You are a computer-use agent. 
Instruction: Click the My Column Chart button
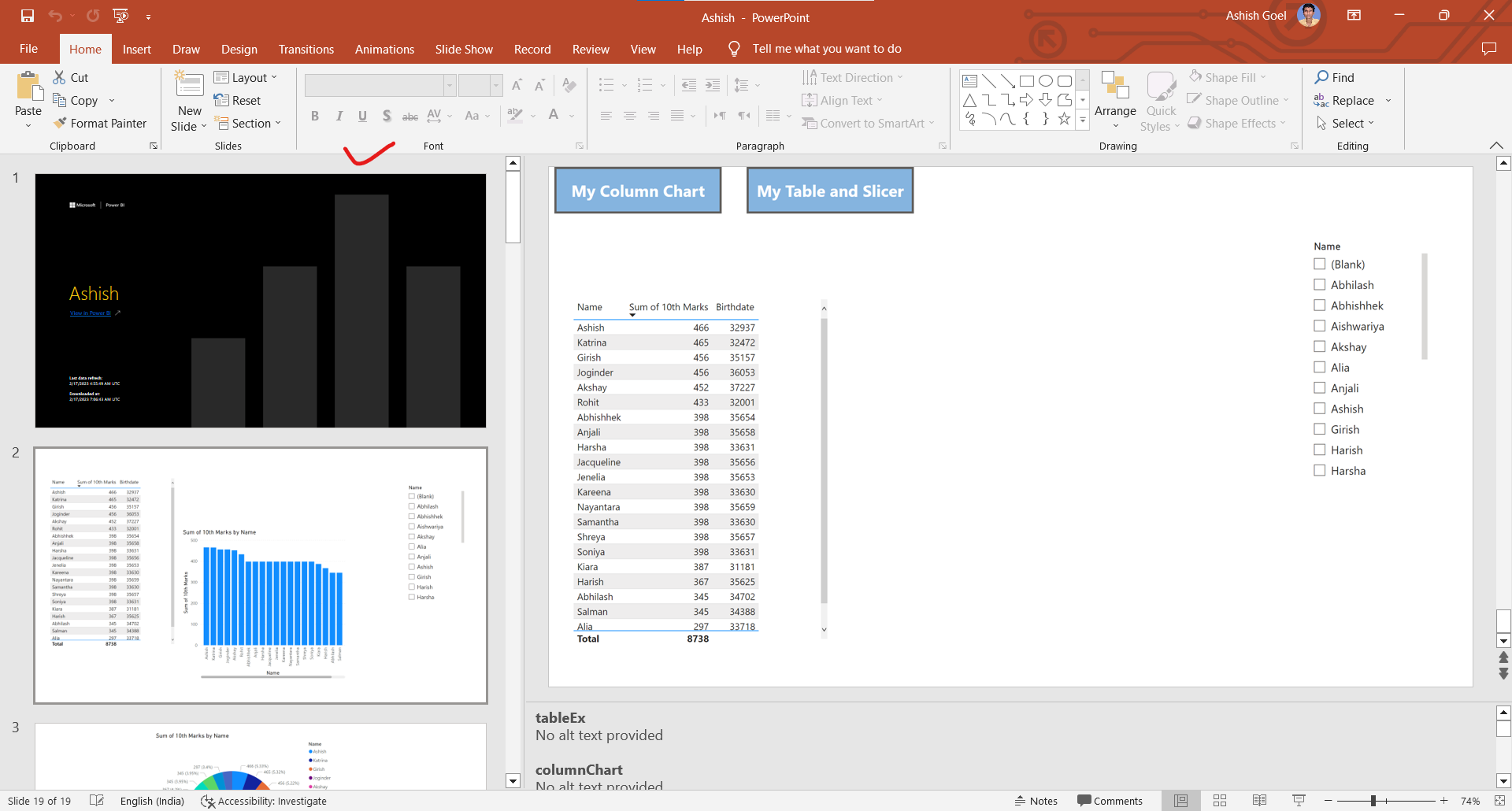pyautogui.click(x=638, y=190)
